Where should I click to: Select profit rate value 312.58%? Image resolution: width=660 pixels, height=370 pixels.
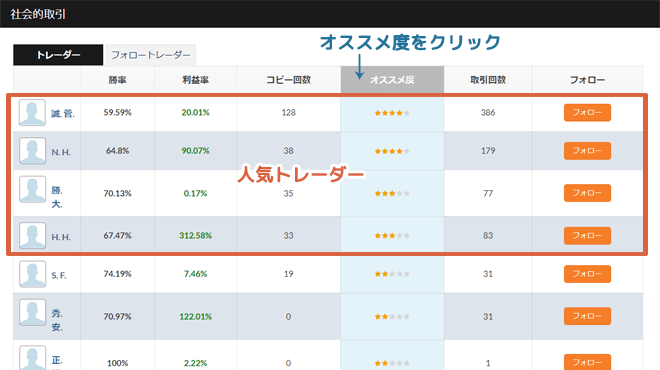[x=195, y=235]
